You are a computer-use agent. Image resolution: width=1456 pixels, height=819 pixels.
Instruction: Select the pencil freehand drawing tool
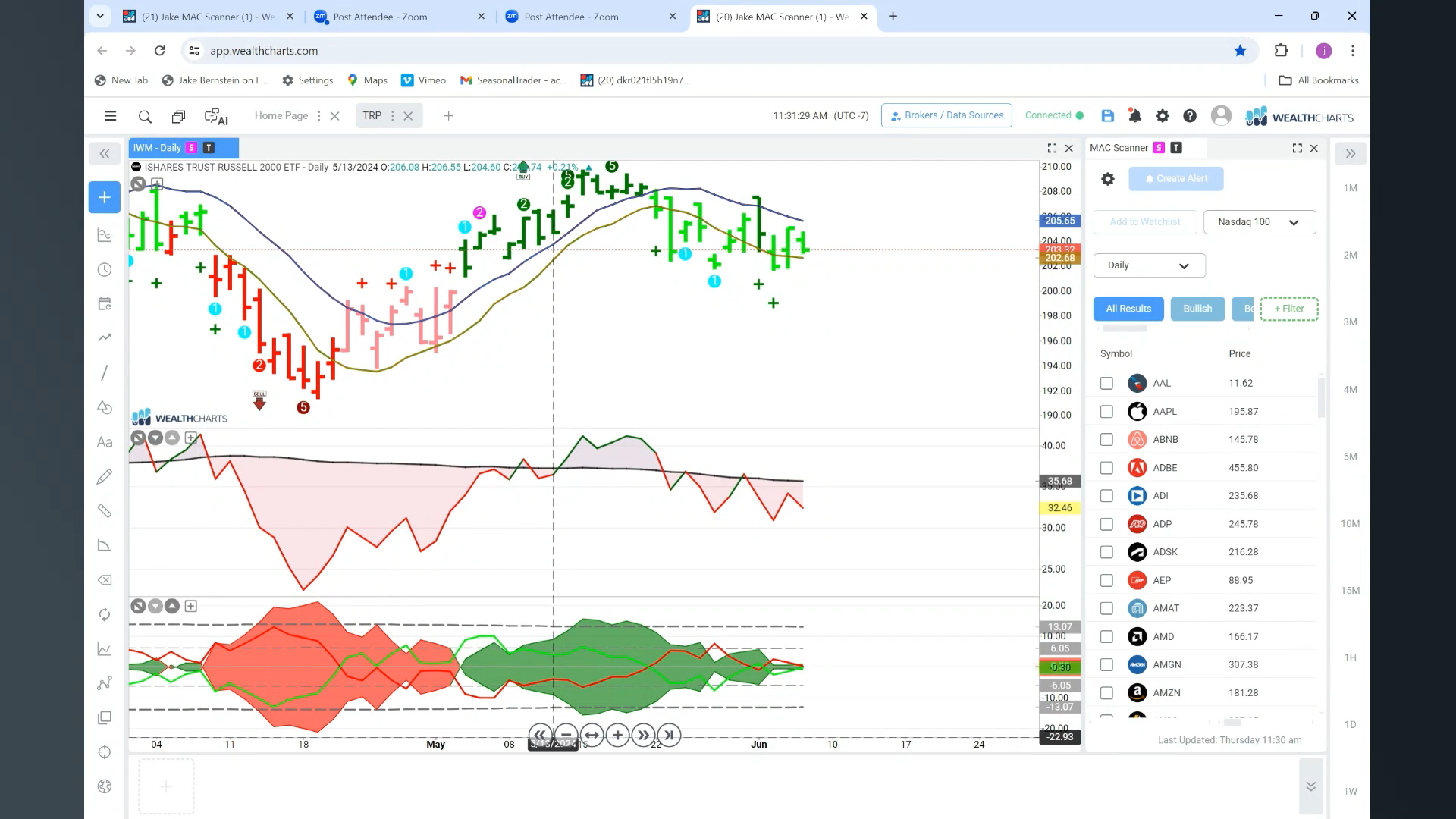[x=105, y=476]
